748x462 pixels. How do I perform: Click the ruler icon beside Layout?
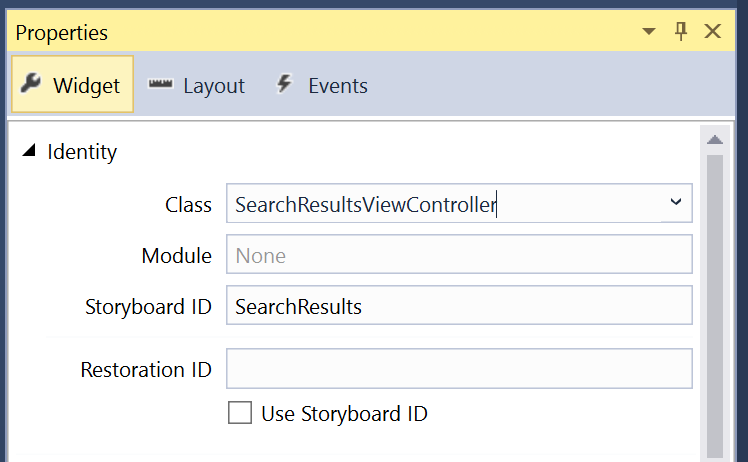click(x=161, y=85)
